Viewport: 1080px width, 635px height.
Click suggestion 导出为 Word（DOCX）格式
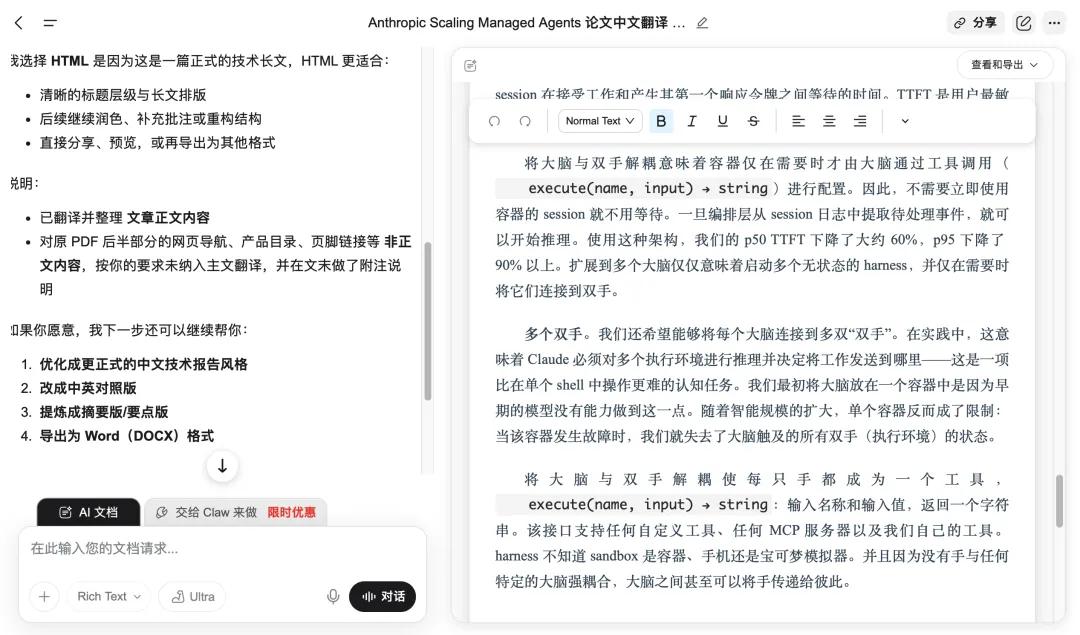pyautogui.click(x=127, y=436)
